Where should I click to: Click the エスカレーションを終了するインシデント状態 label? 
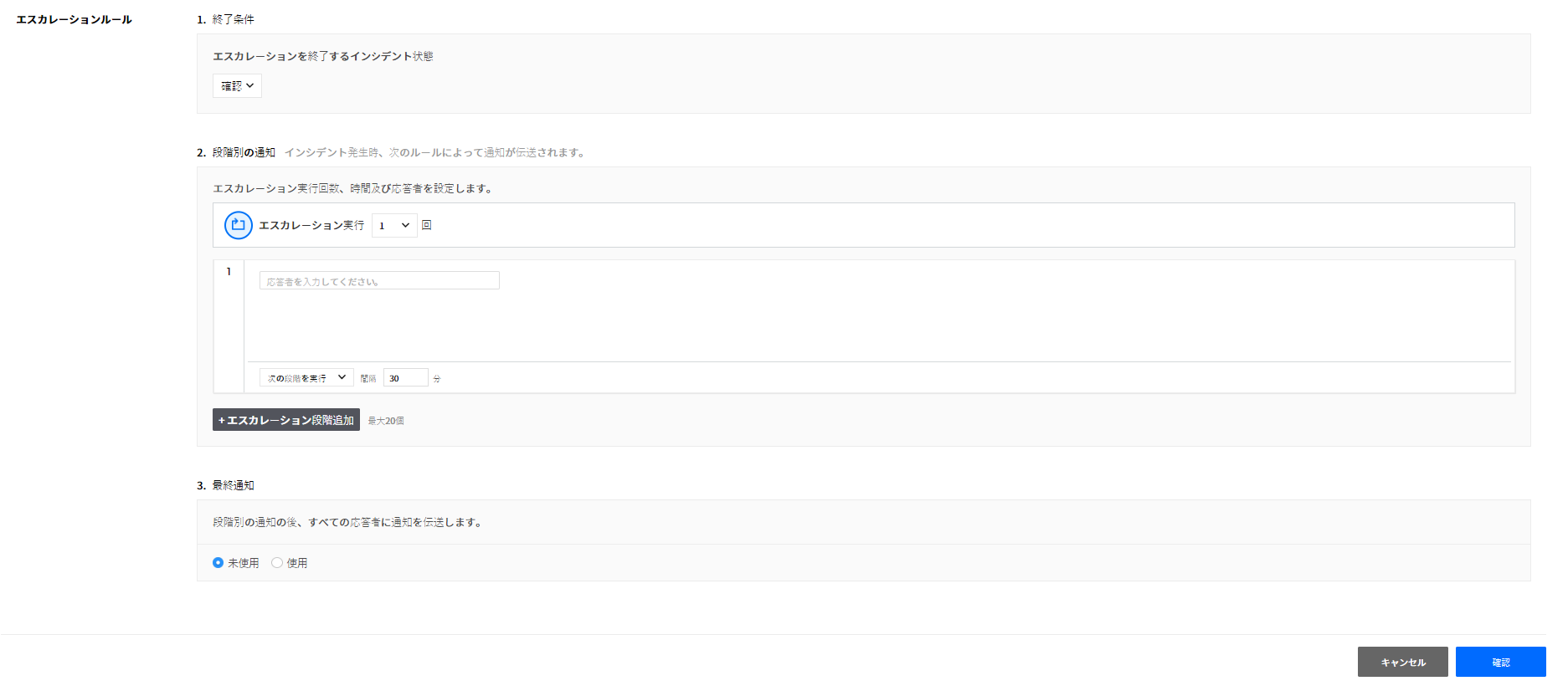[x=322, y=56]
